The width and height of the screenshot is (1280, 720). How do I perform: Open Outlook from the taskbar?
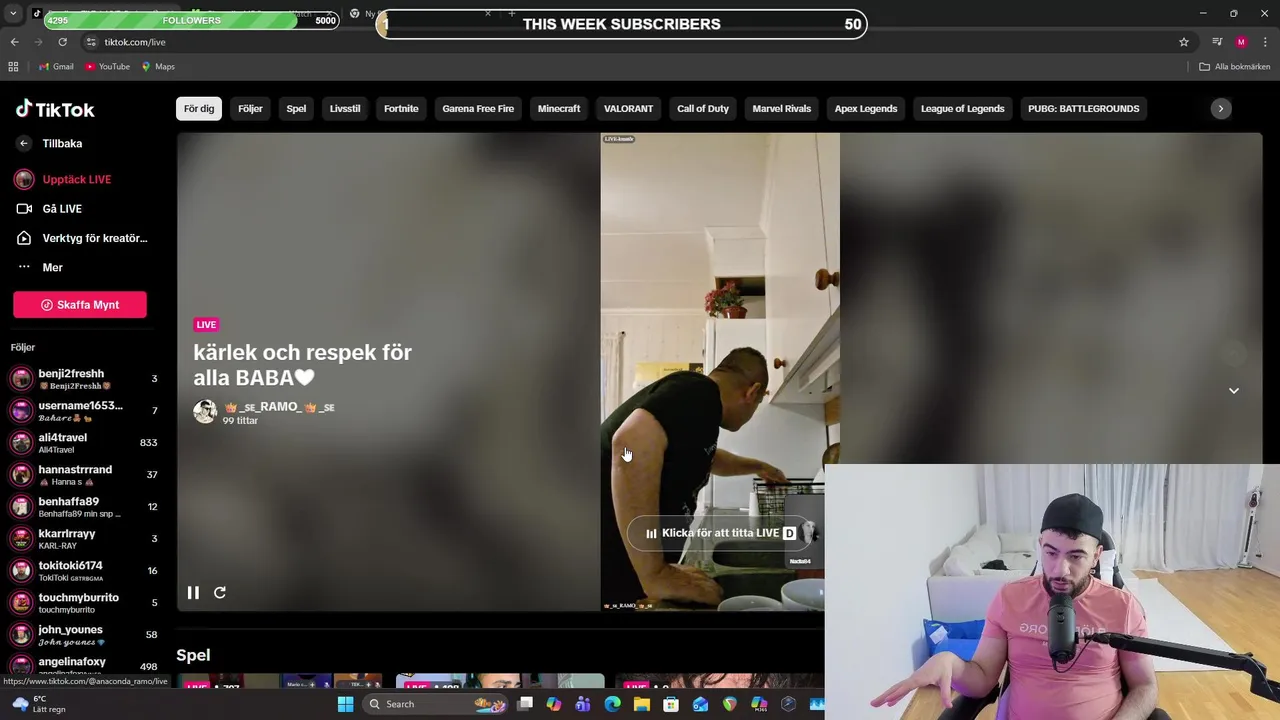pyautogui.click(x=700, y=704)
